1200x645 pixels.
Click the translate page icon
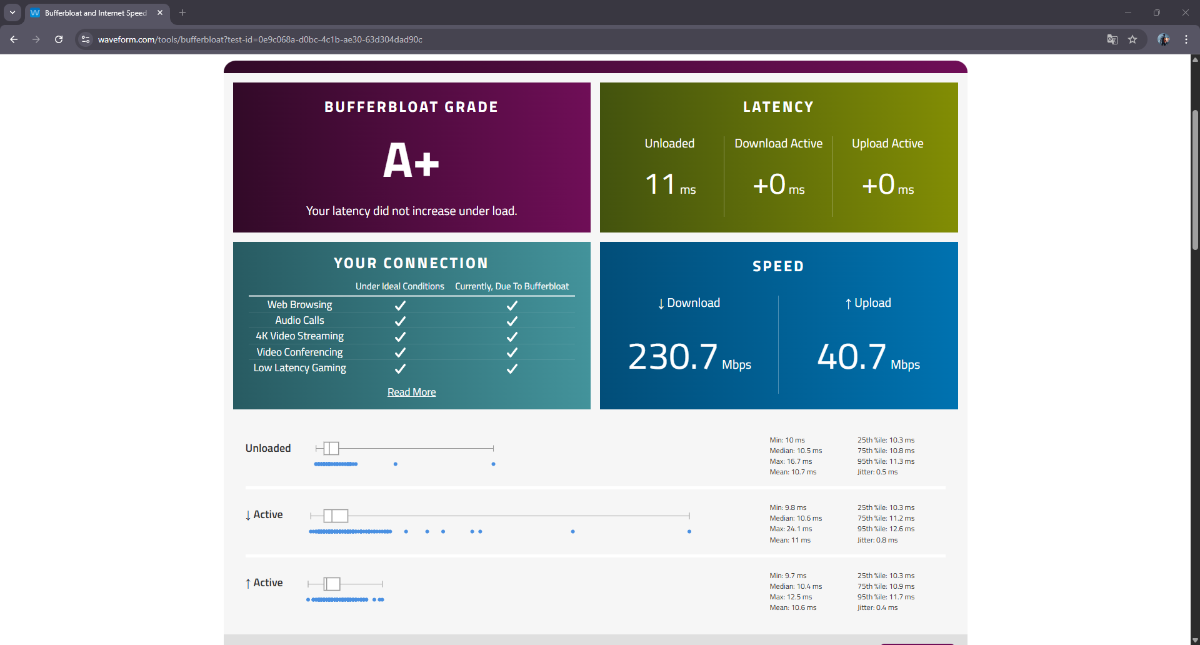point(1111,39)
